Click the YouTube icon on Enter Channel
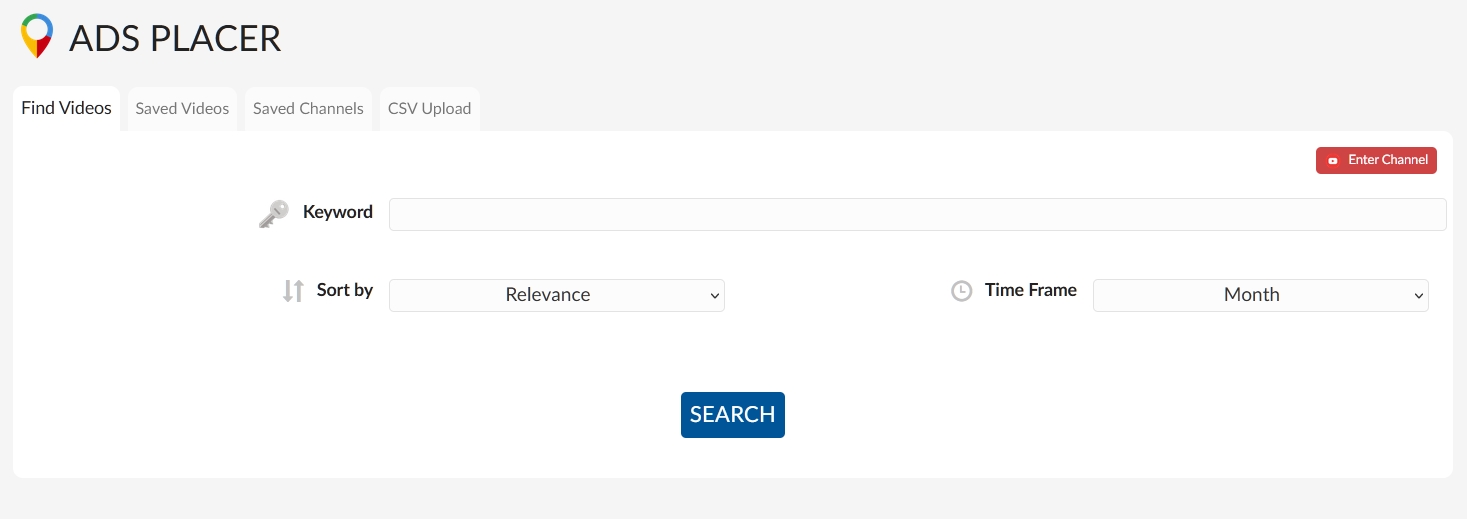 coord(1332,161)
